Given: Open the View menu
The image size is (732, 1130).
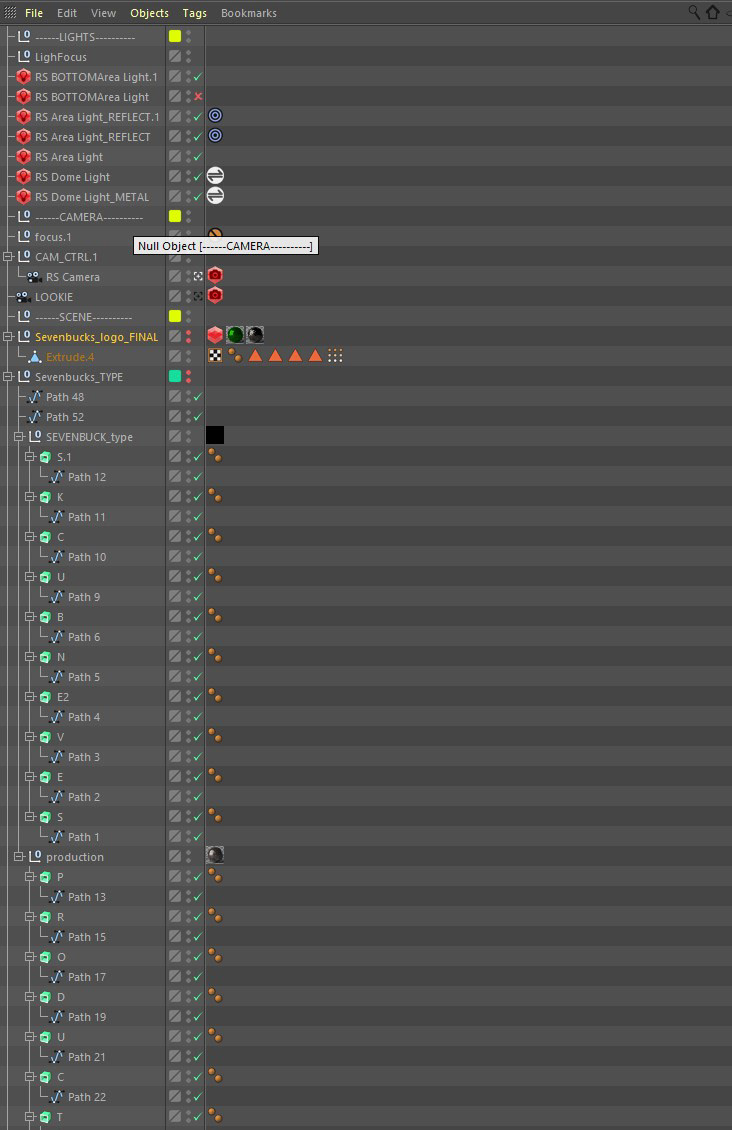Looking at the screenshot, I should [103, 13].
